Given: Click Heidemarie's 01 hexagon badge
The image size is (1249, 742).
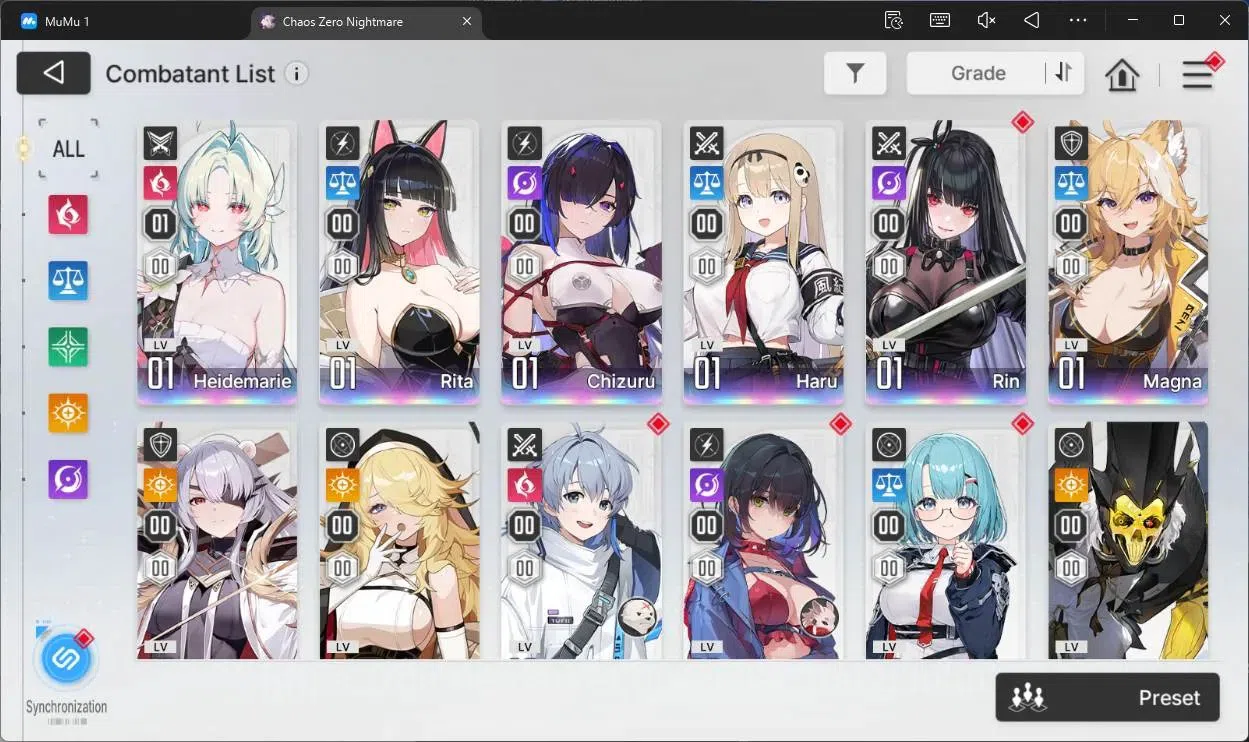Looking at the screenshot, I should click(160, 224).
